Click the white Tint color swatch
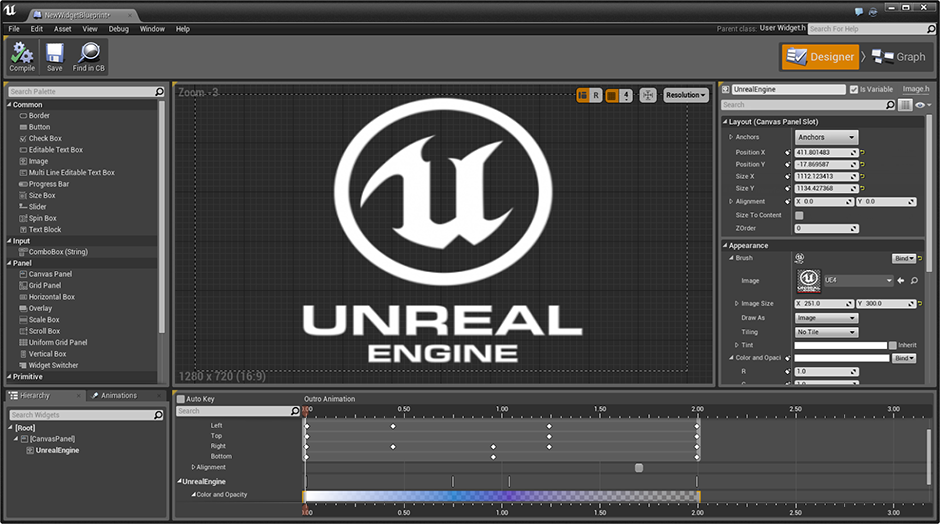The width and height of the screenshot is (940, 524). click(840, 345)
